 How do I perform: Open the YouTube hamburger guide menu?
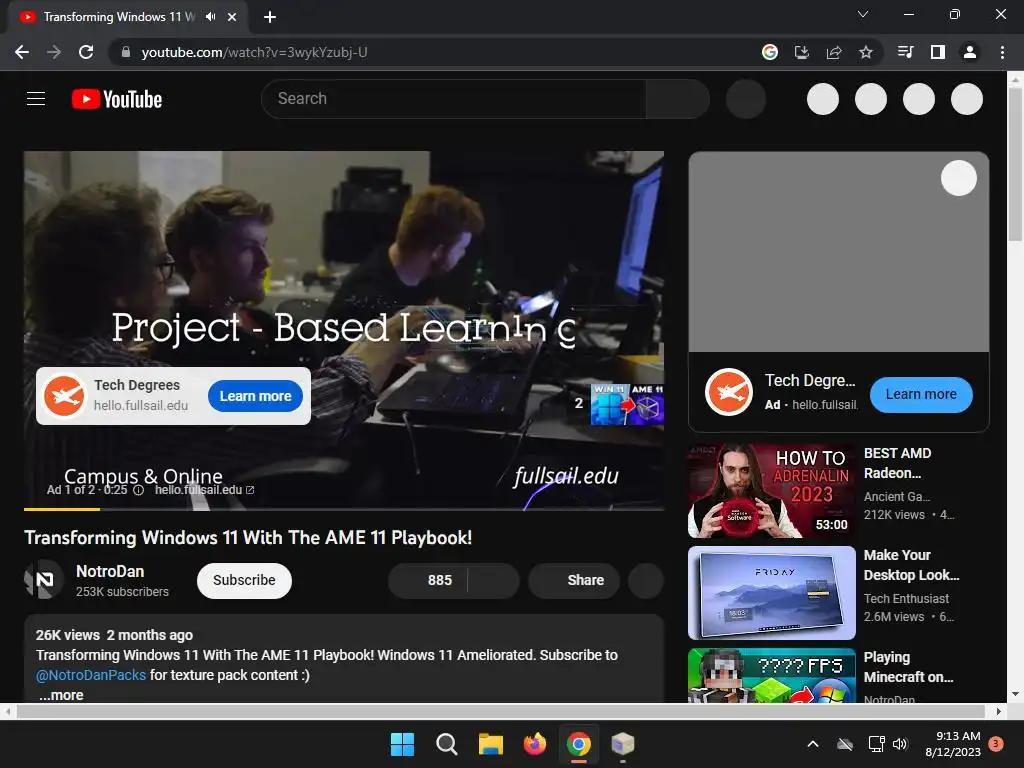pyautogui.click(x=36, y=99)
